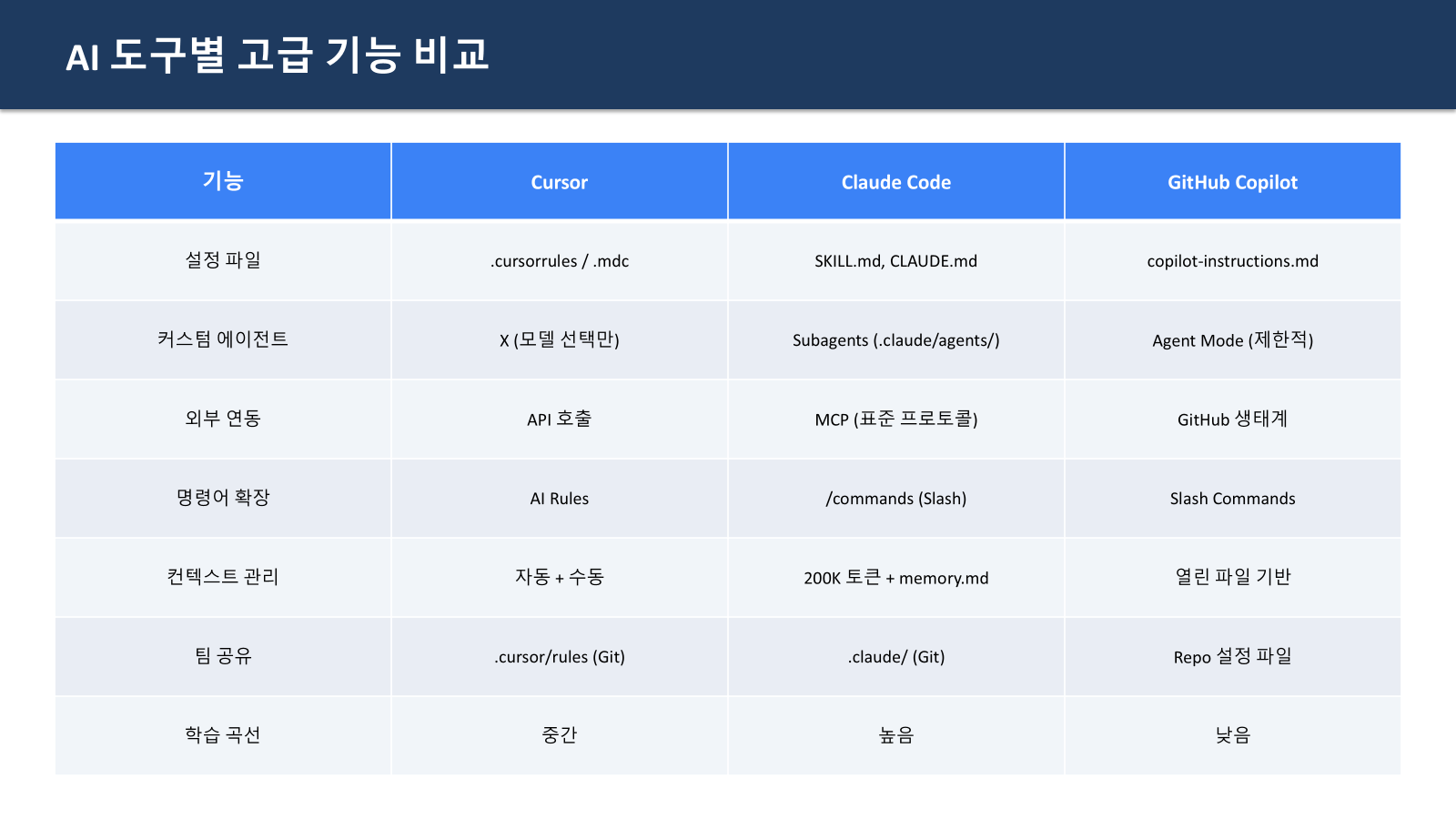1456x819 pixels.
Task: Select the 'Claude Code' column header
Action: click(x=896, y=181)
